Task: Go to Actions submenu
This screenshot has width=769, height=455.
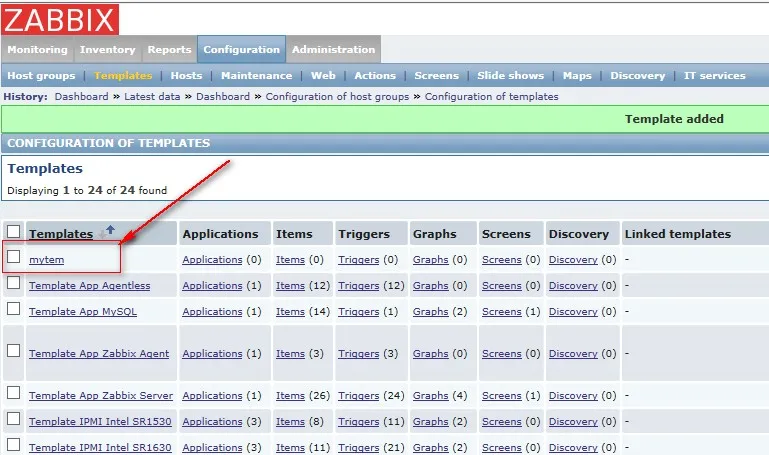Action: [x=375, y=76]
